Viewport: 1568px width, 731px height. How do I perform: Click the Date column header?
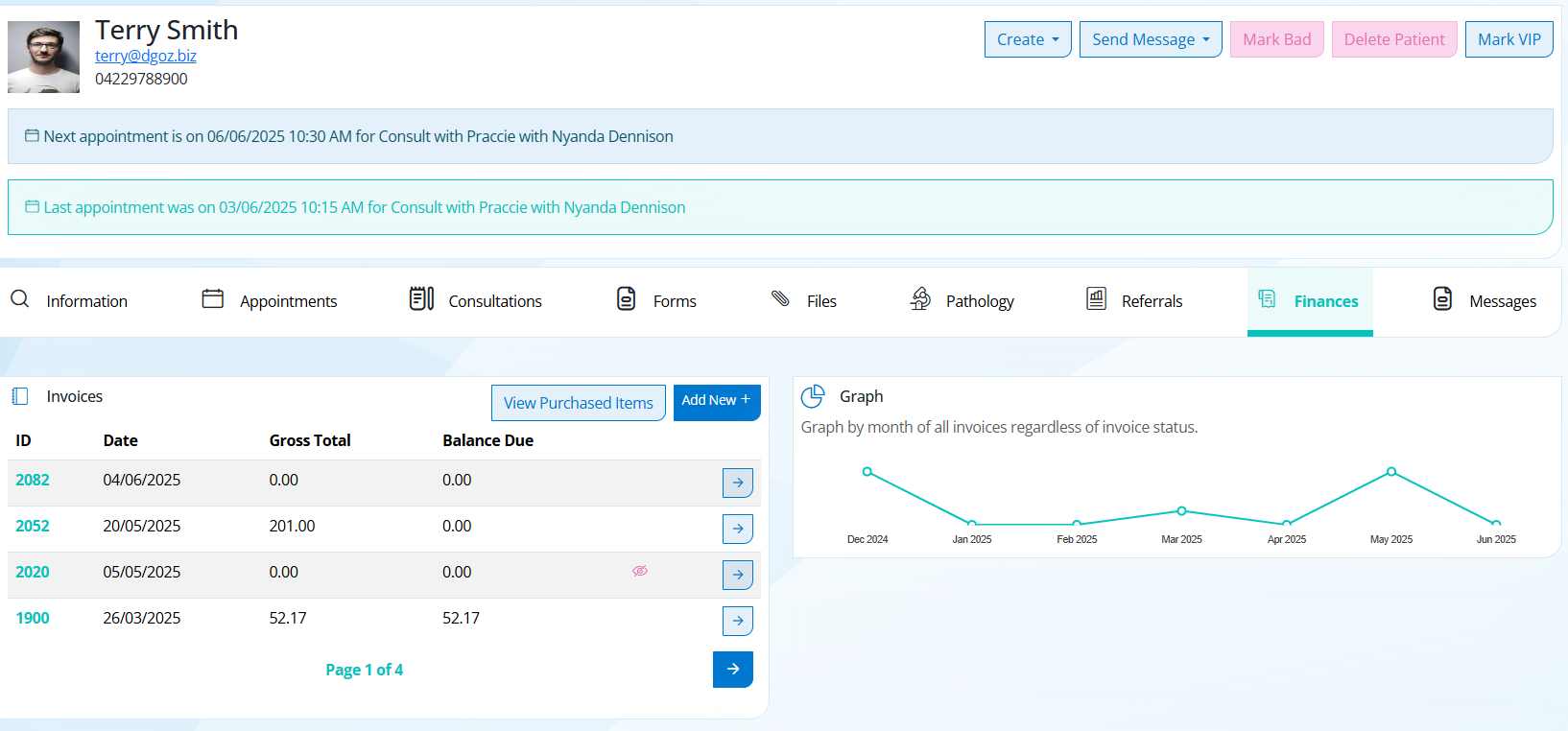tap(120, 440)
